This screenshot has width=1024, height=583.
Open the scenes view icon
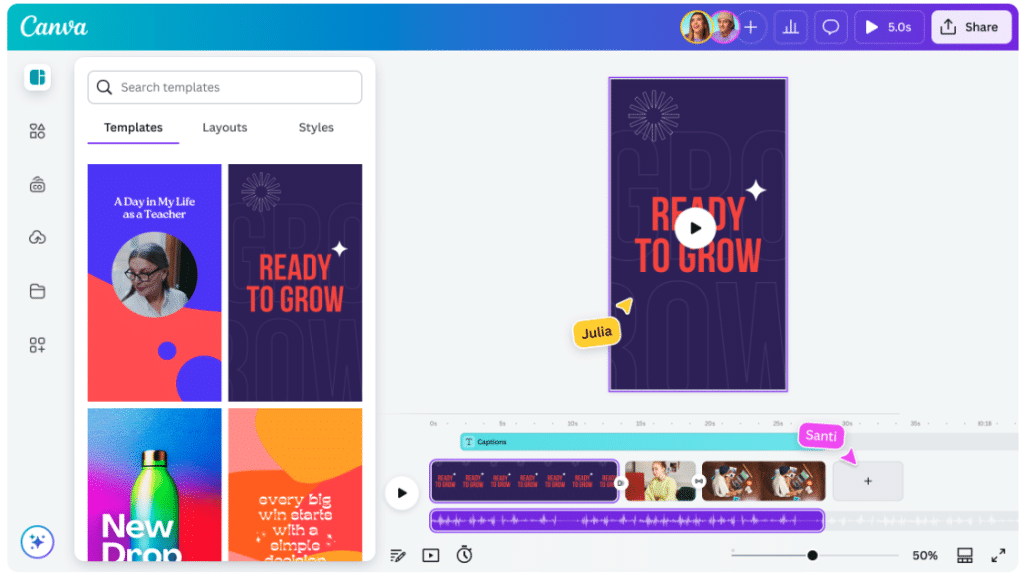[x=430, y=555]
